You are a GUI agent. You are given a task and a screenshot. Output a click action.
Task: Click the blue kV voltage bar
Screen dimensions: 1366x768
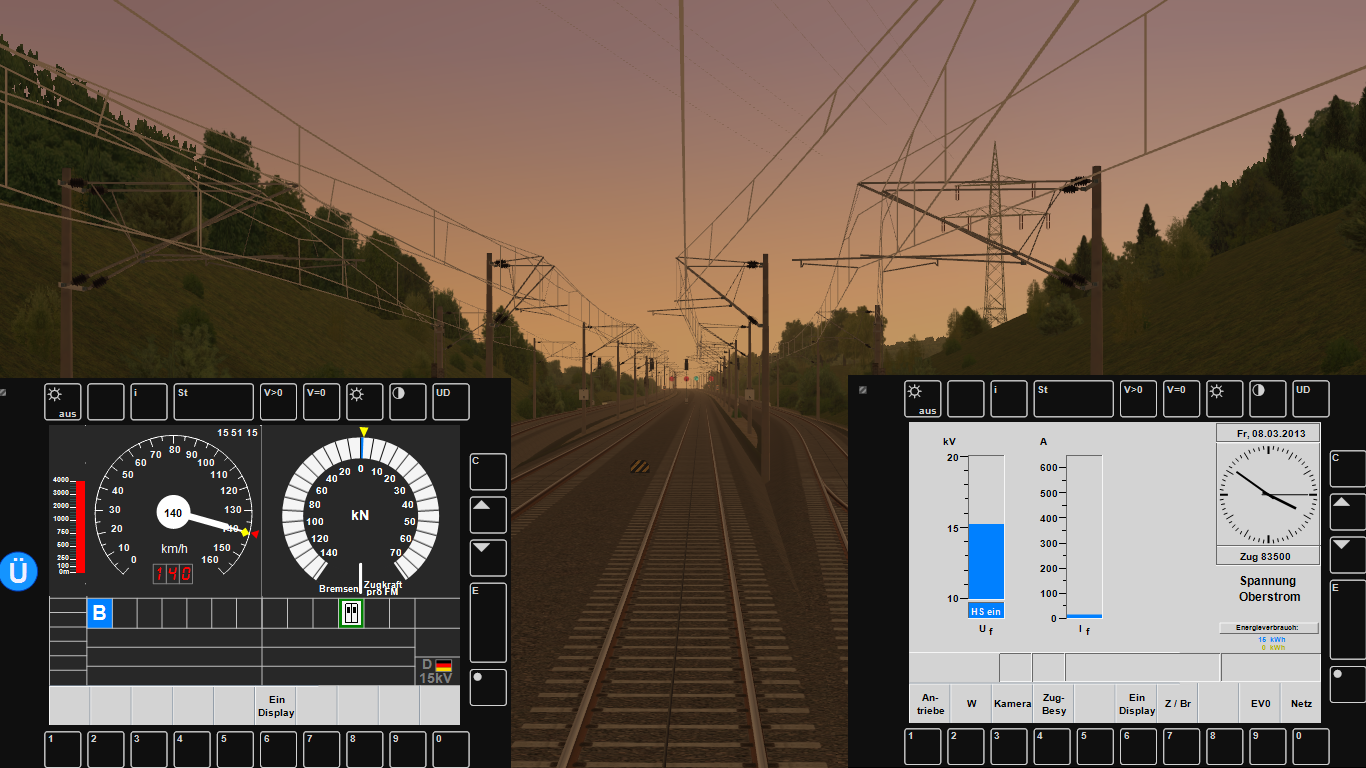[x=986, y=561]
